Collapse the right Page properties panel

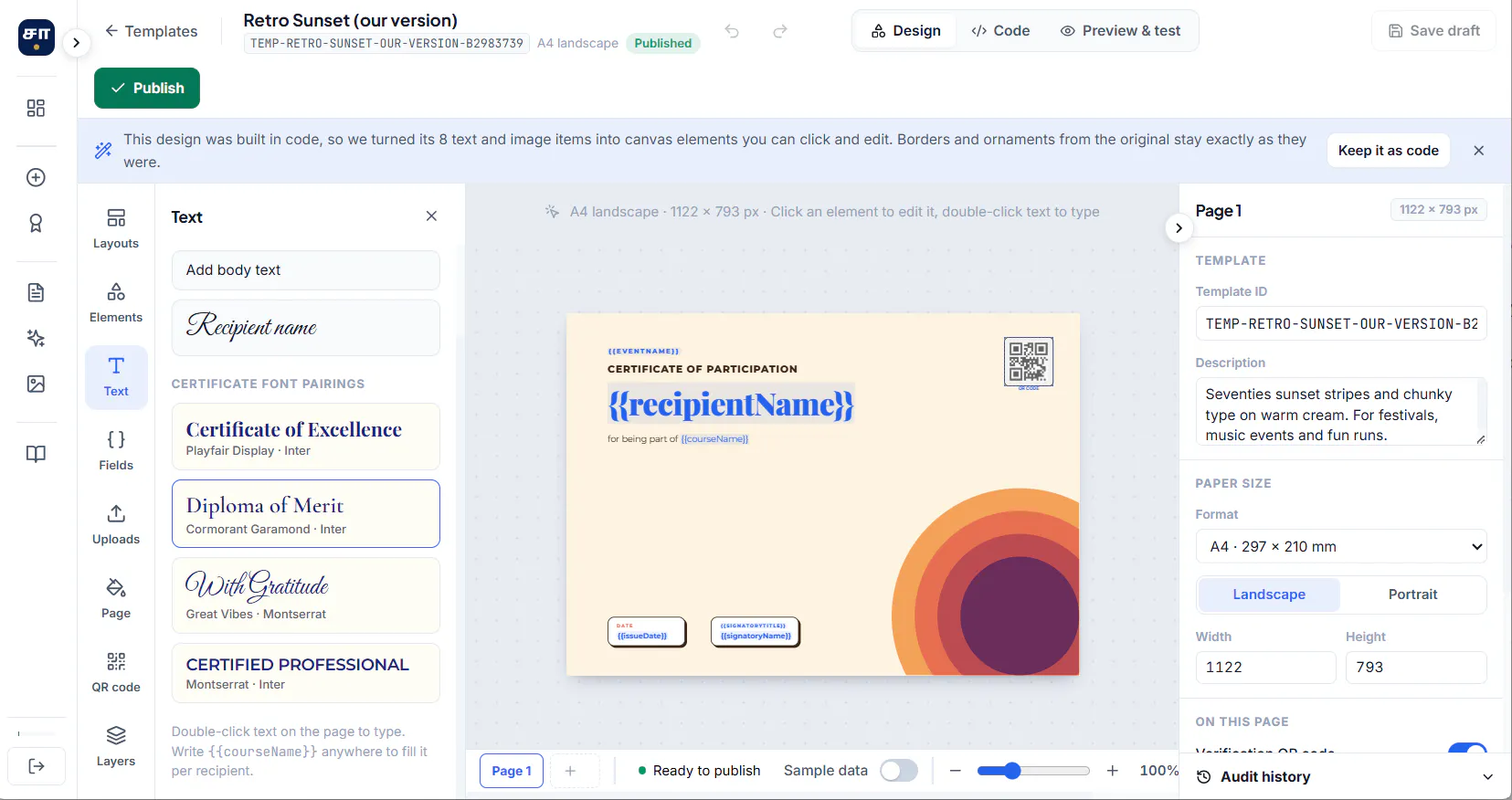coord(1179,228)
